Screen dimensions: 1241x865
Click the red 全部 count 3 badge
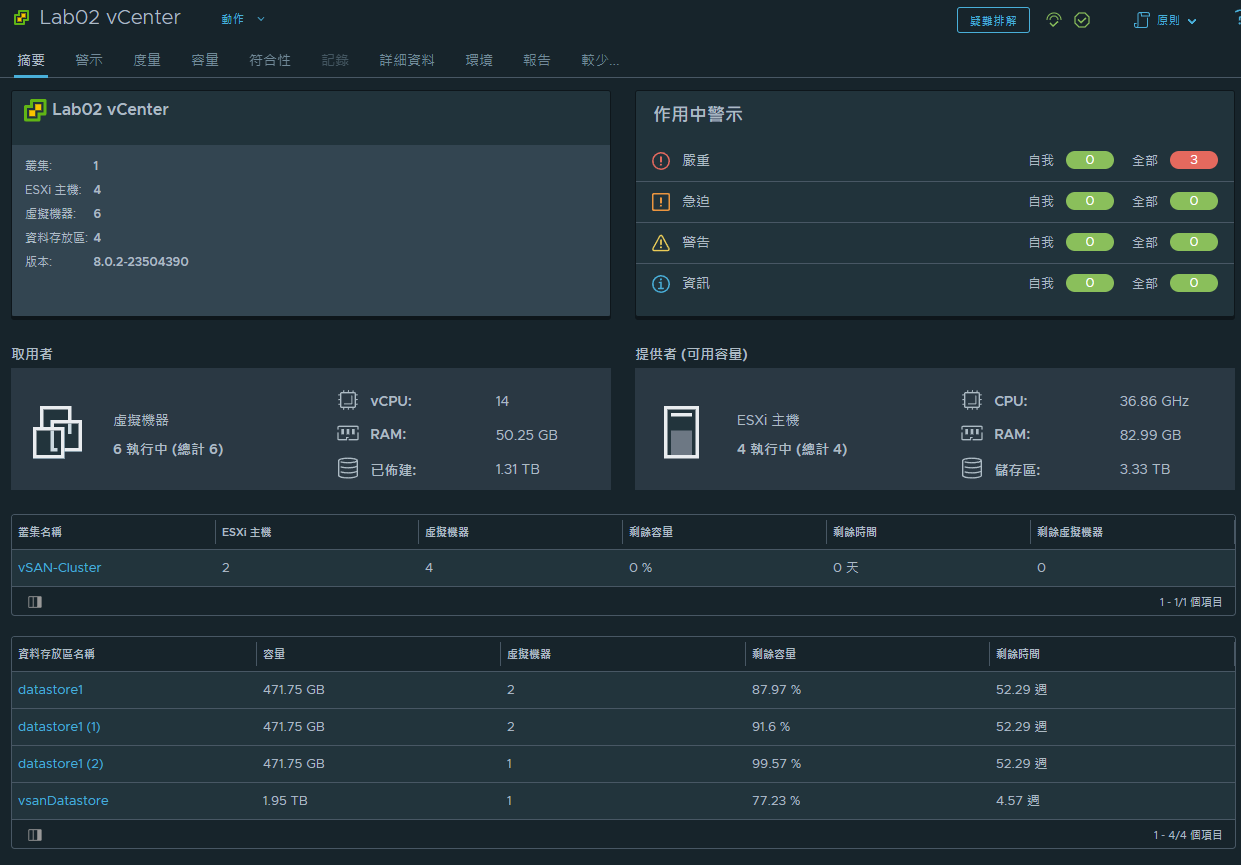1194,160
